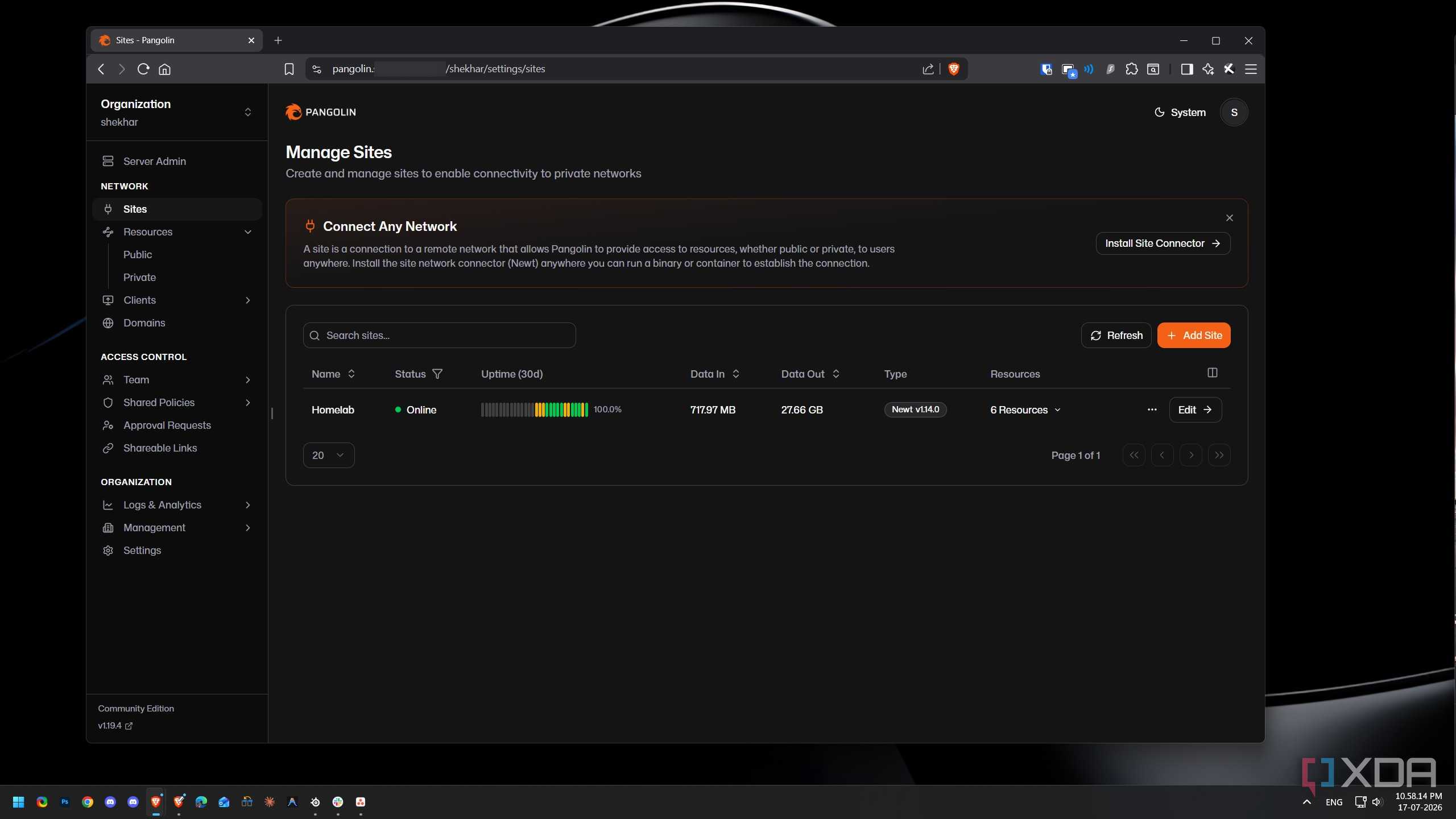The height and width of the screenshot is (819, 1456).
Task: Open Photoshop from the taskbar
Action: tap(65, 802)
